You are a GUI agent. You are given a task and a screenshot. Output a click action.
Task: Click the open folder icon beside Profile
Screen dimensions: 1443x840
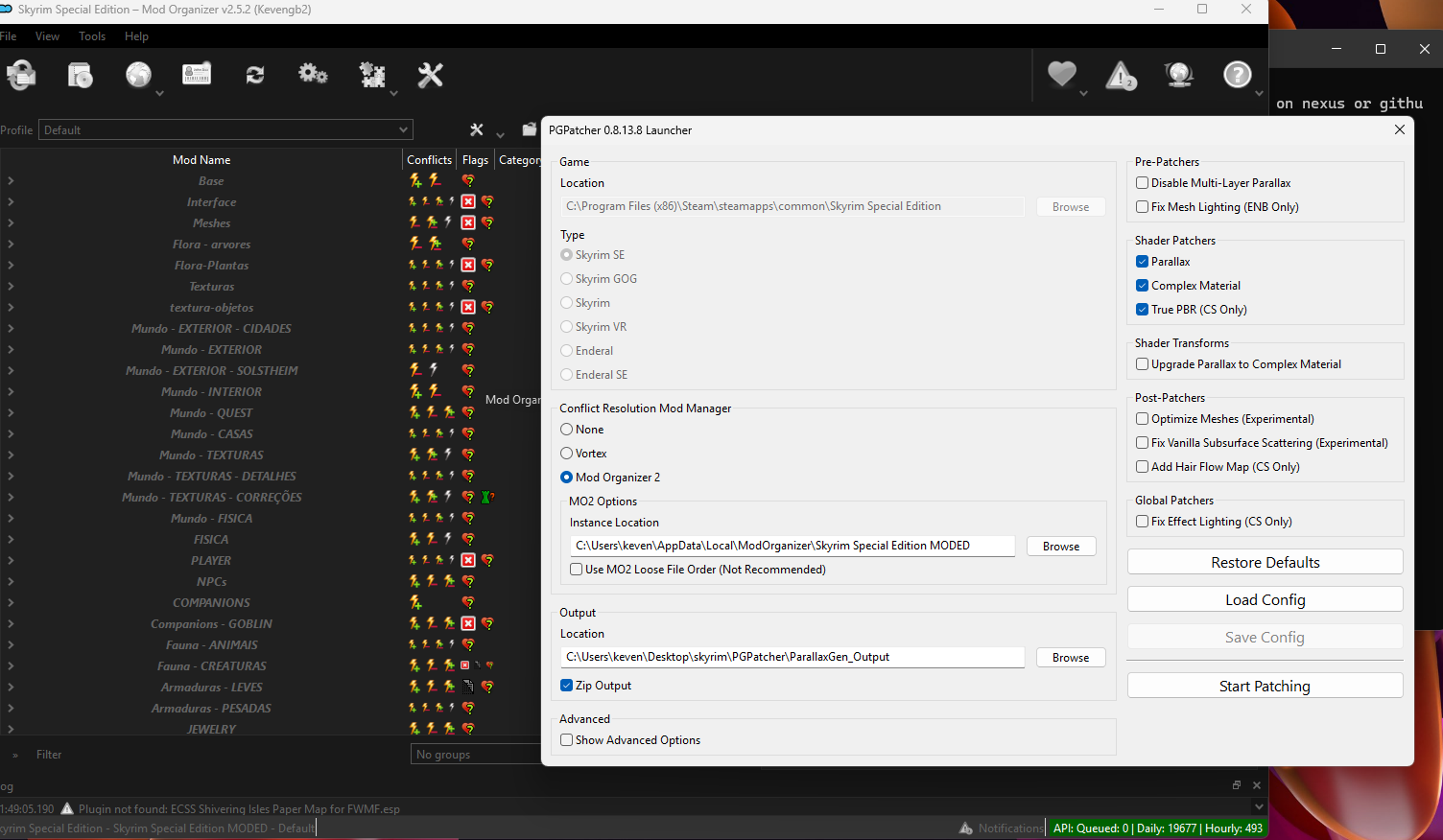click(x=529, y=129)
